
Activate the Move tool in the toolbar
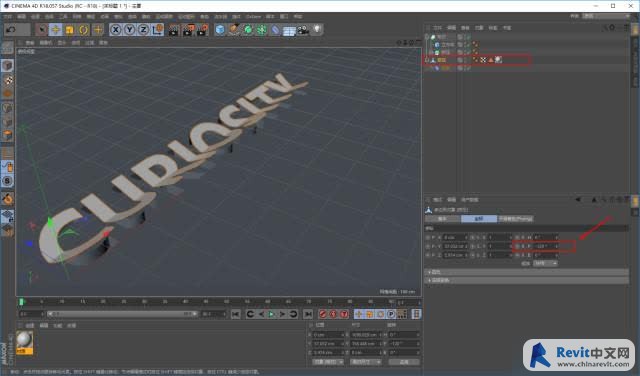56,29
